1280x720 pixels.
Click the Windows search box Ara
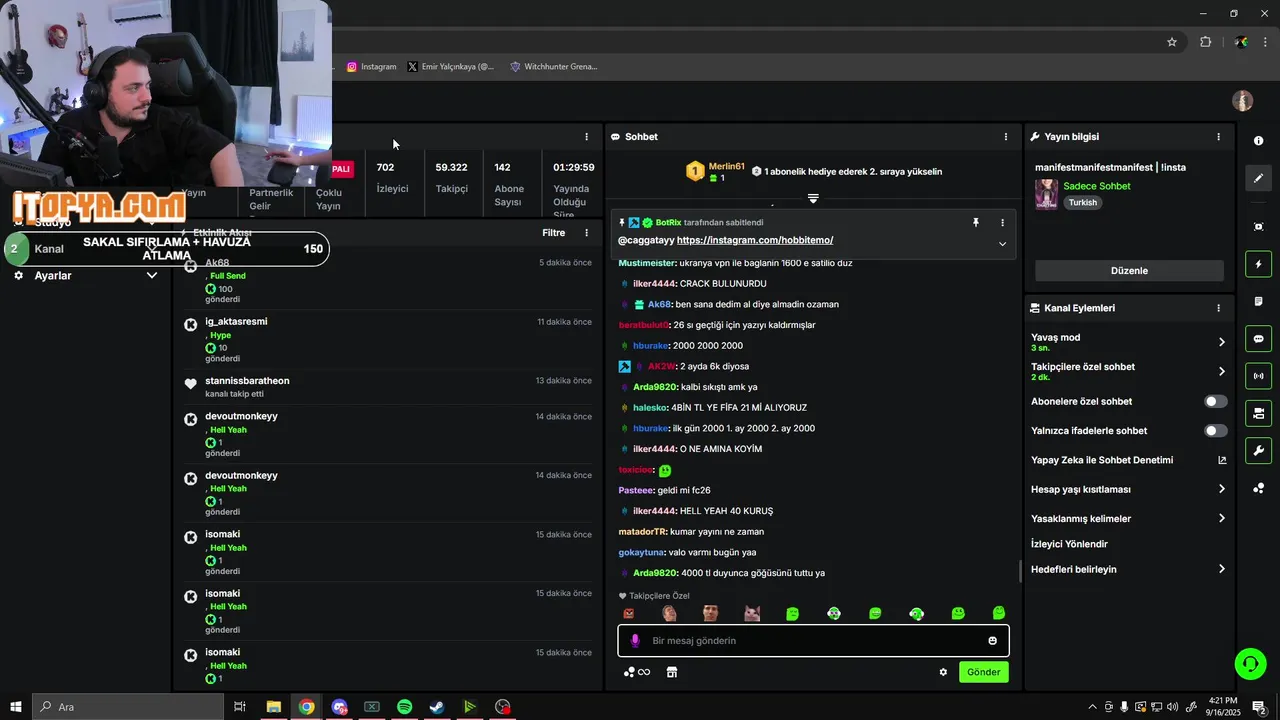(128, 707)
